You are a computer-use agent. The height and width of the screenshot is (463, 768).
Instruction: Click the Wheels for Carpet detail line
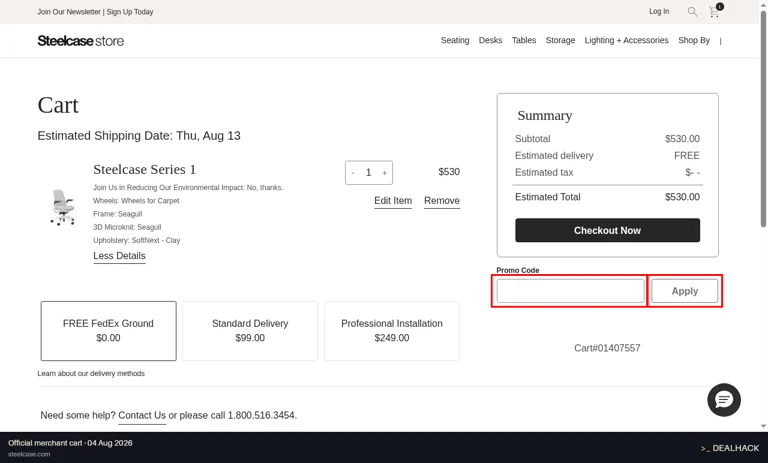pos(136,200)
